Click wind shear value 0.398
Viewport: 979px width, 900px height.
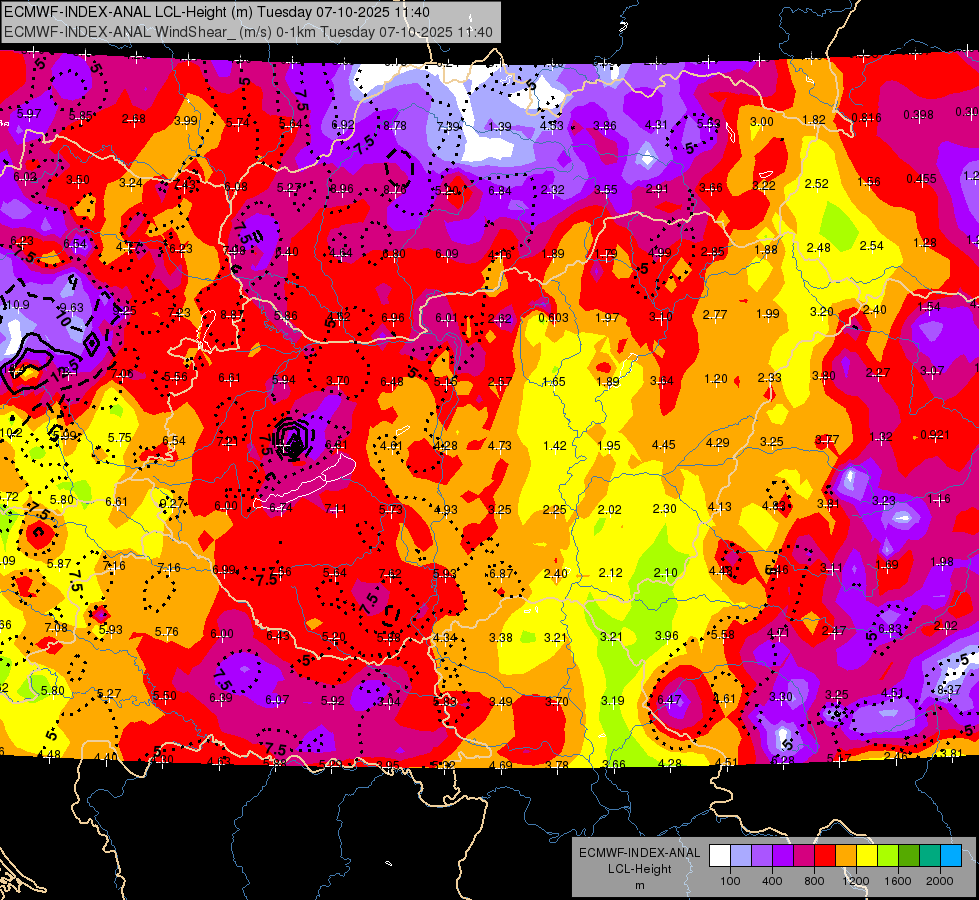[918, 115]
